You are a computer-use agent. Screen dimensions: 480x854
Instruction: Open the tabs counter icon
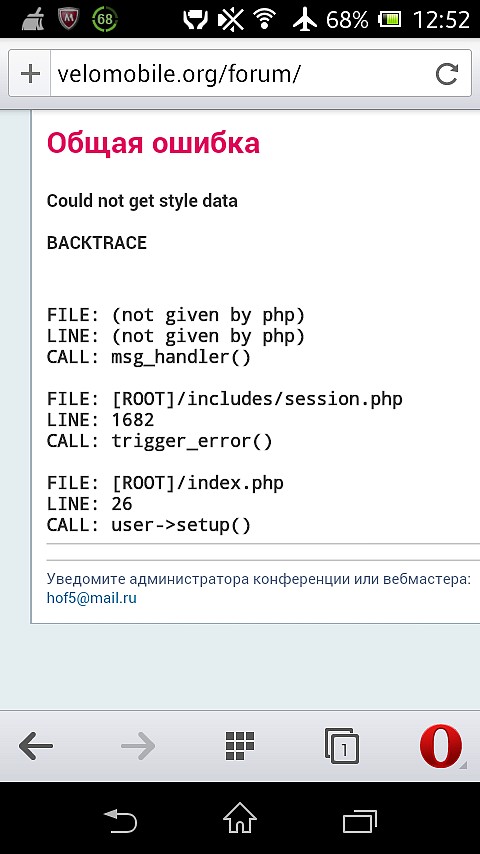tap(342, 746)
